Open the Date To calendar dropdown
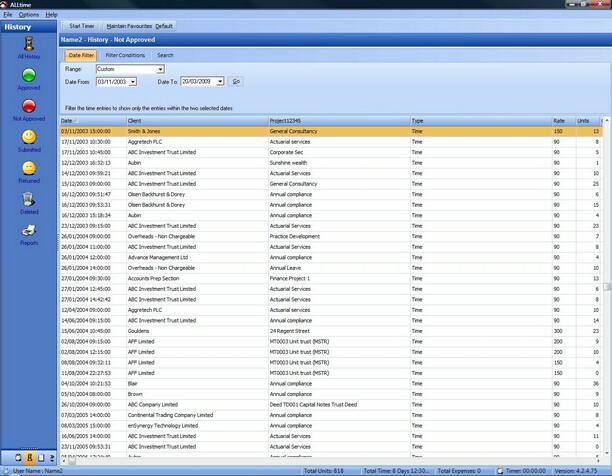 [220, 82]
